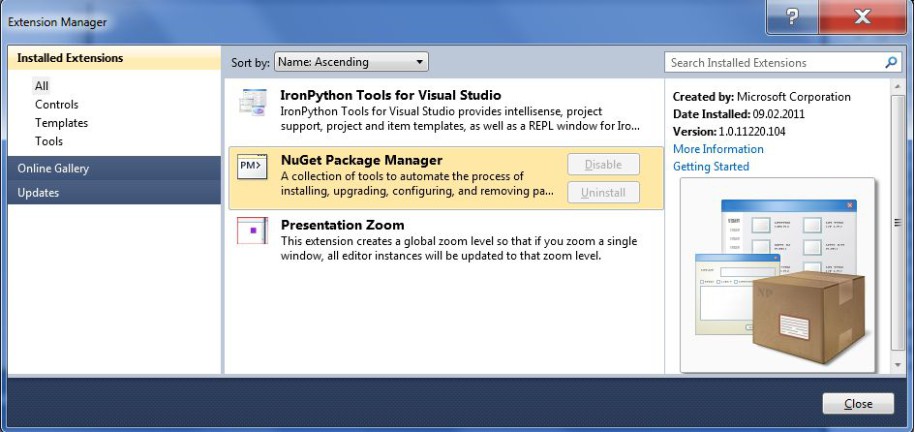This screenshot has width=915, height=432.
Task: Open the Sort by dropdown
Action: (x=351, y=62)
